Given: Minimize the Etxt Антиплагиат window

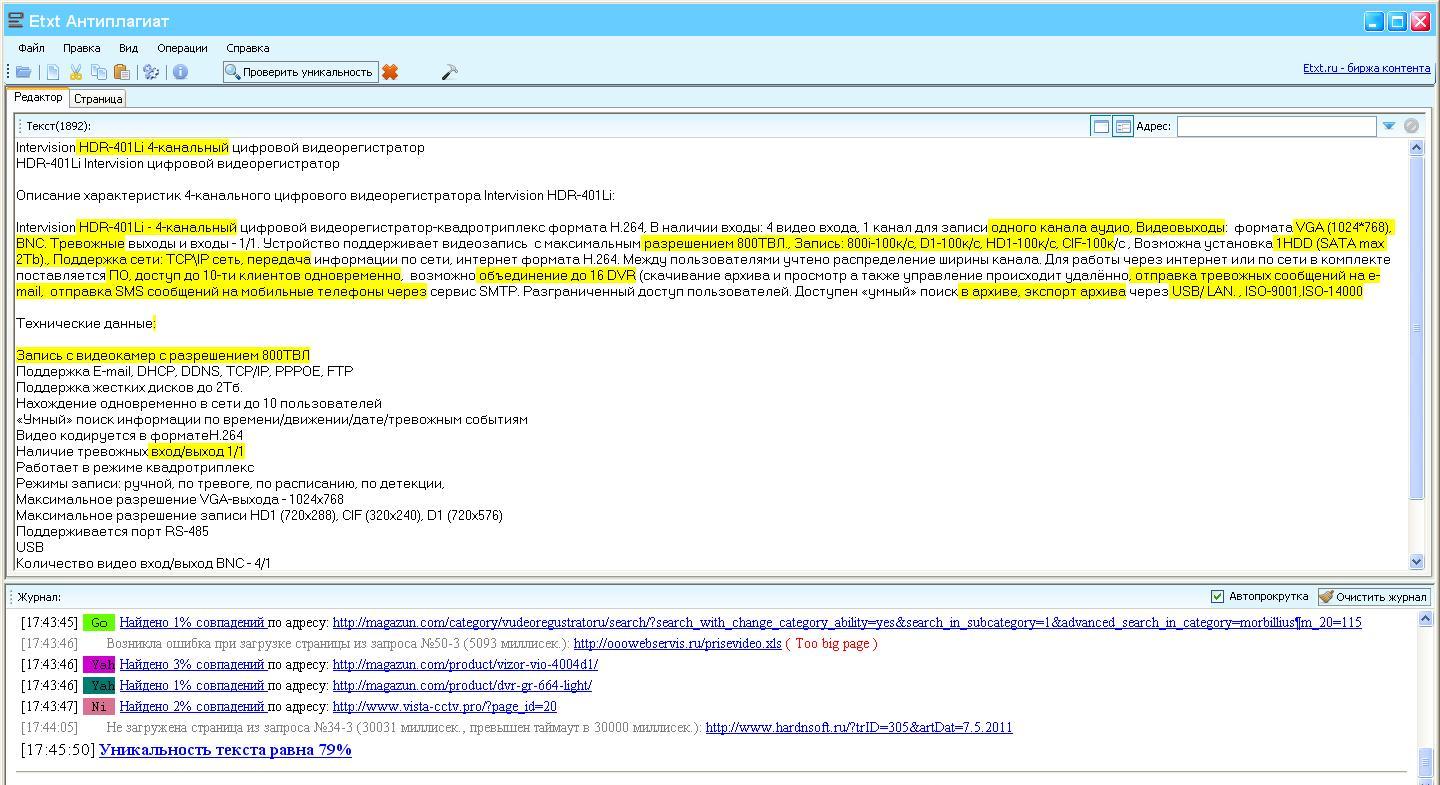Looking at the screenshot, I should point(1374,21).
